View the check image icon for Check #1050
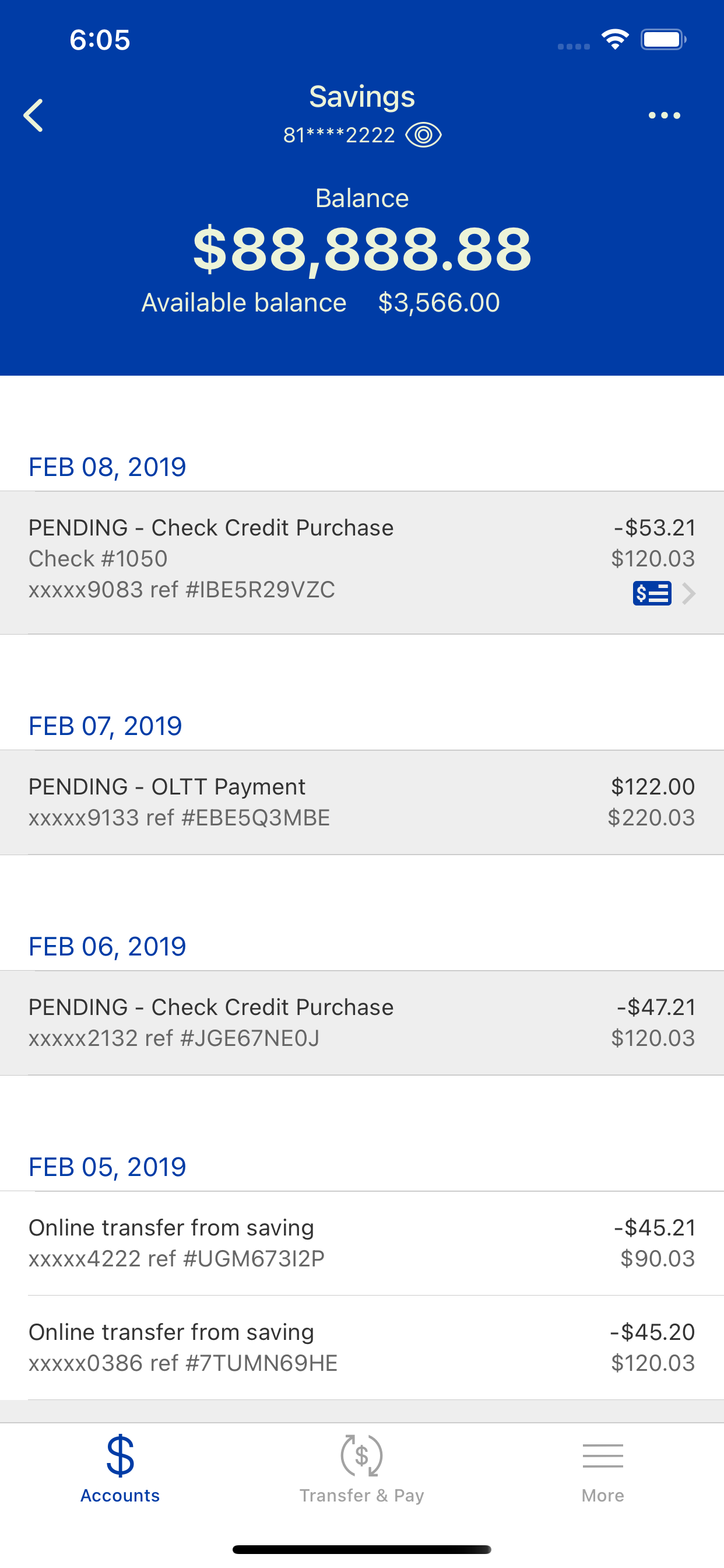The width and height of the screenshot is (724, 1568). click(x=652, y=593)
